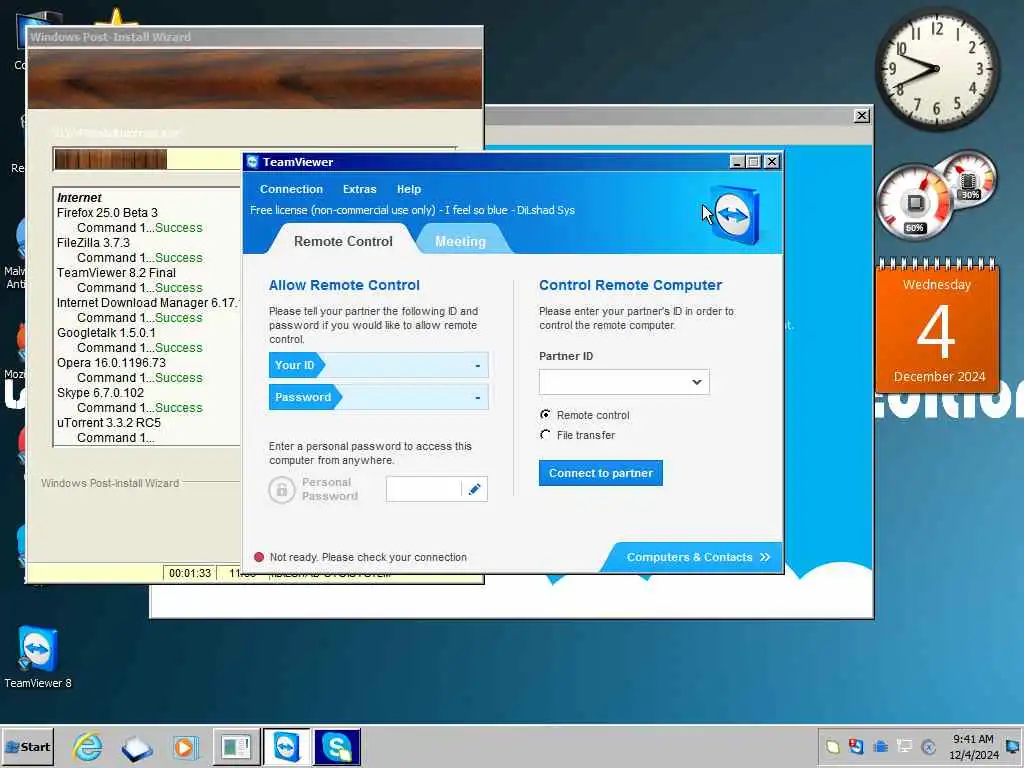This screenshot has width=1024, height=768.
Task: Switch to the Meeting tab
Action: (460, 241)
